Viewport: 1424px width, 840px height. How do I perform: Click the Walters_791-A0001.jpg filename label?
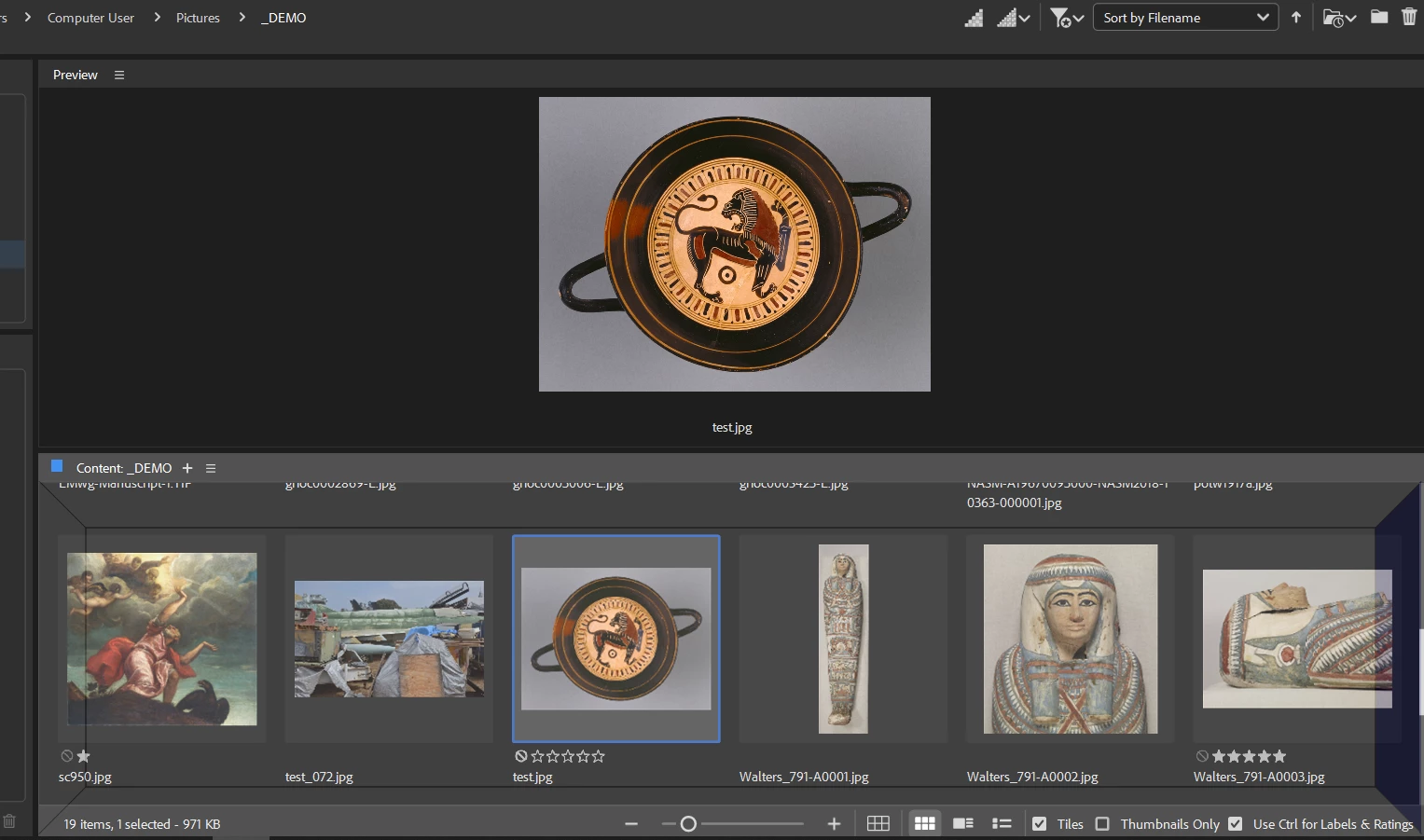804,777
